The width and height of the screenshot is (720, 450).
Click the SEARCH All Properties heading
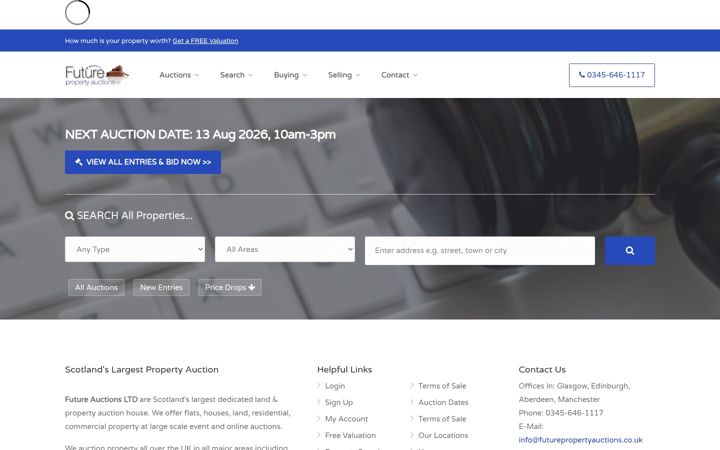[129, 216]
